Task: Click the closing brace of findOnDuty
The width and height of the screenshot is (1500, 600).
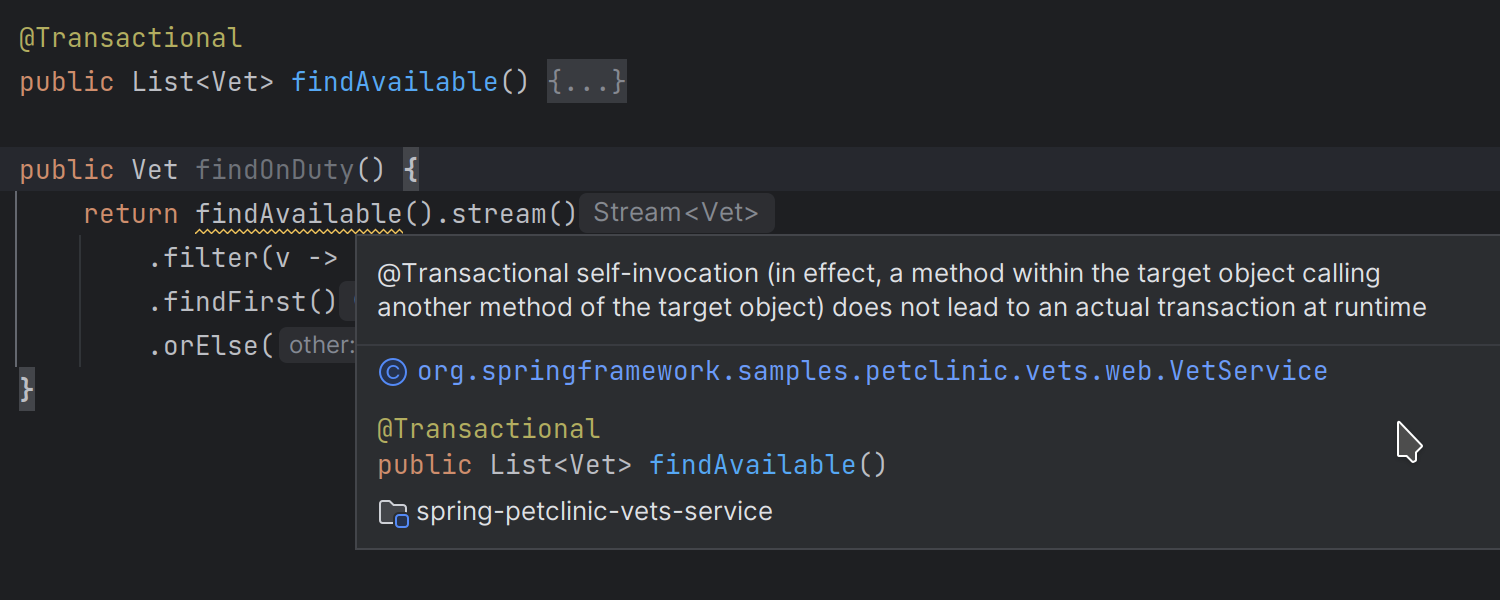Action: coord(27,390)
